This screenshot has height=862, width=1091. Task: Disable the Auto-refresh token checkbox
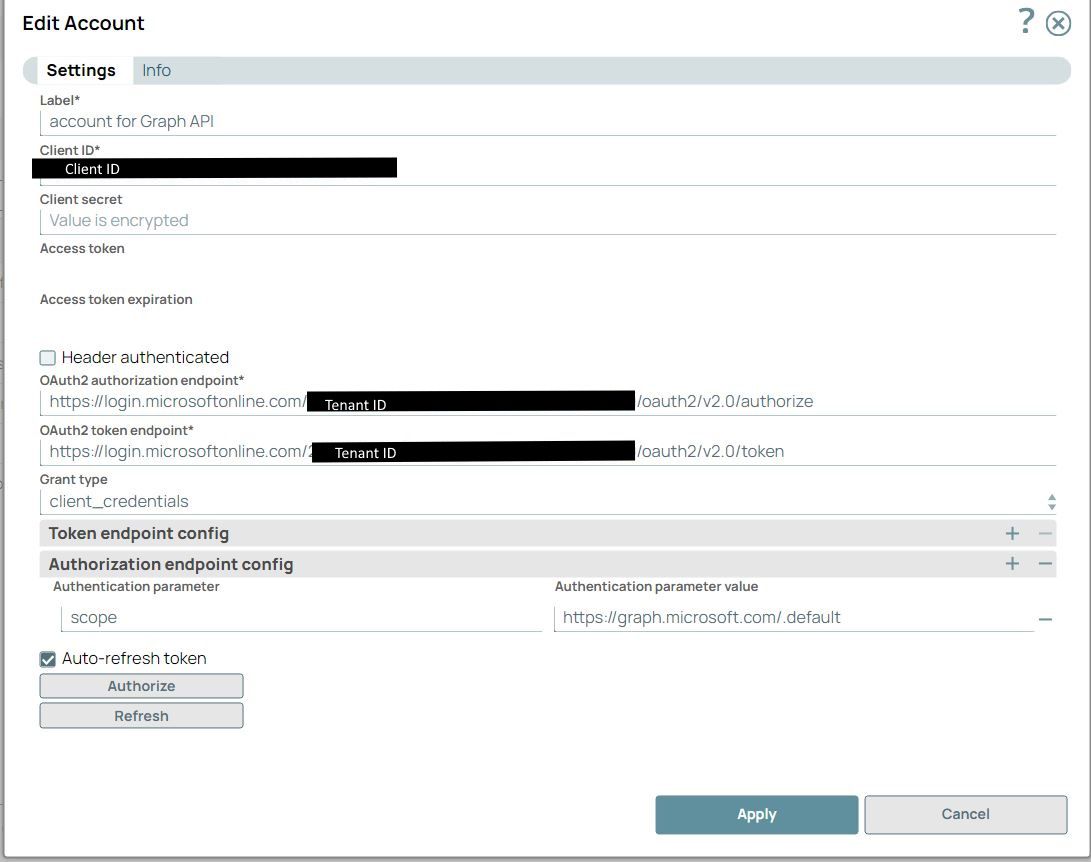coord(46,658)
